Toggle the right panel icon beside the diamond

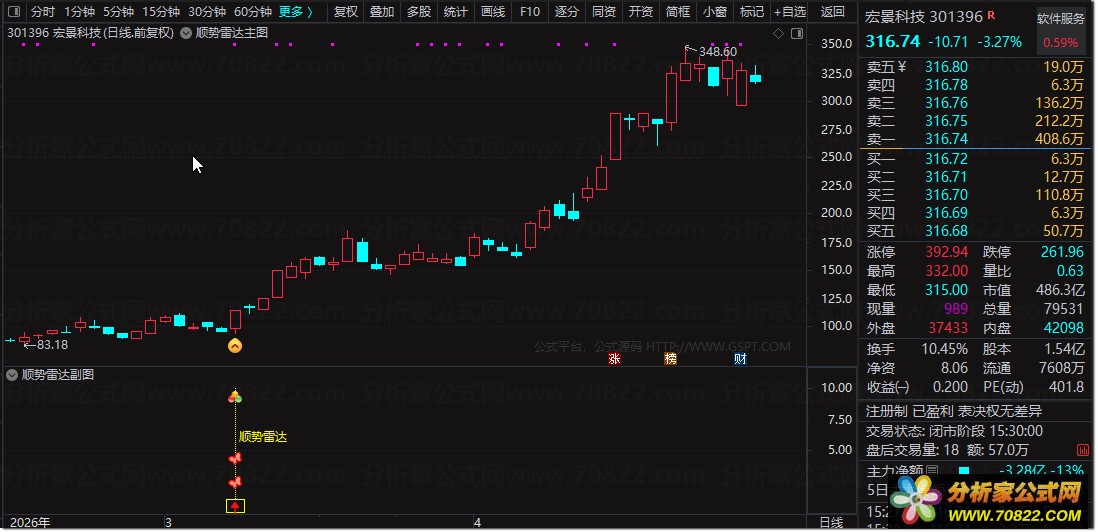coord(796,33)
